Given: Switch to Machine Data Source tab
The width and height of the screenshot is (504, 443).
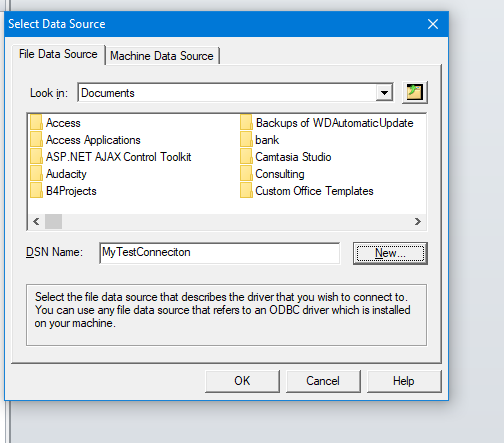Looking at the screenshot, I should pyautogui.click(x=162, y=56).
